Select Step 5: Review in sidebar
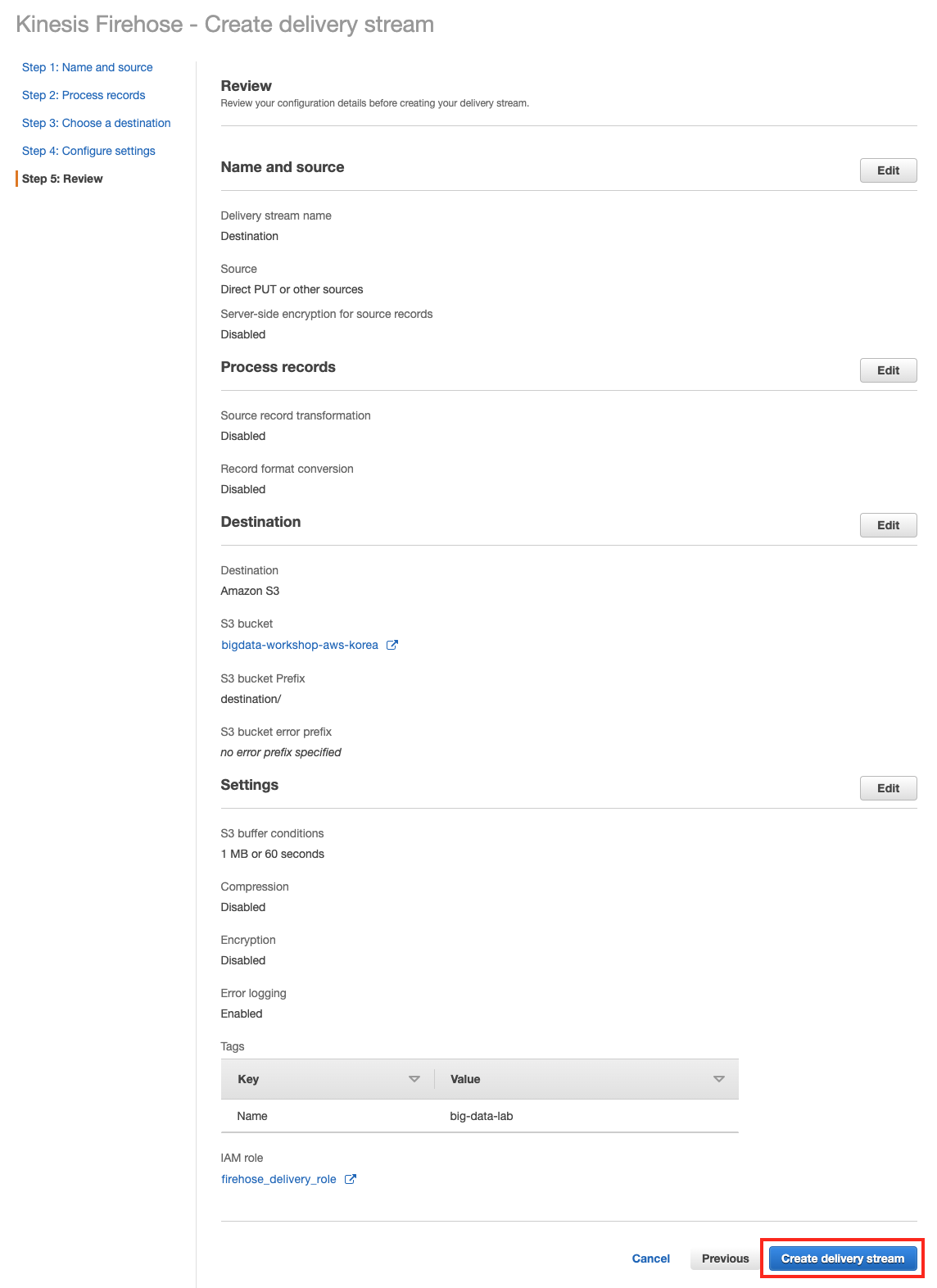Viewport: 937px width, 1288px height. coord(62,179)
